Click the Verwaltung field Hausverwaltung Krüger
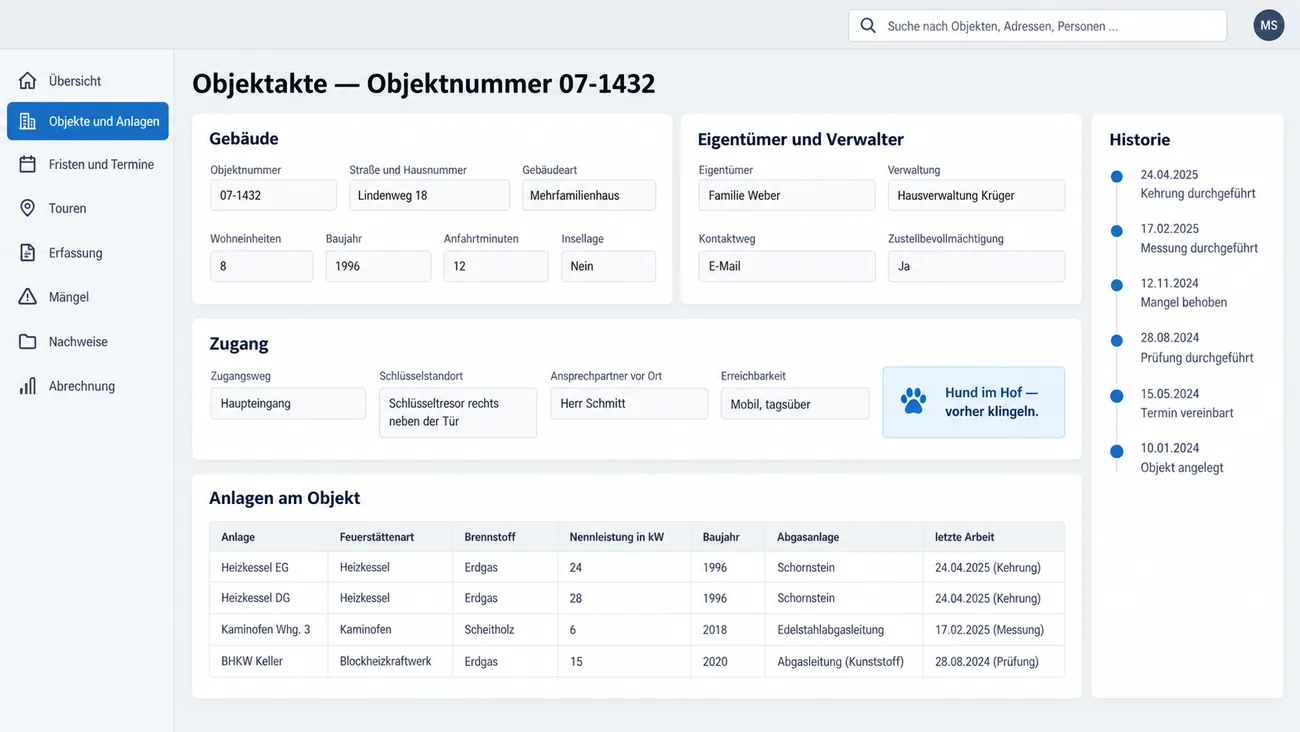The height and width of the screenshot is (732, 1300). [976, 195]
